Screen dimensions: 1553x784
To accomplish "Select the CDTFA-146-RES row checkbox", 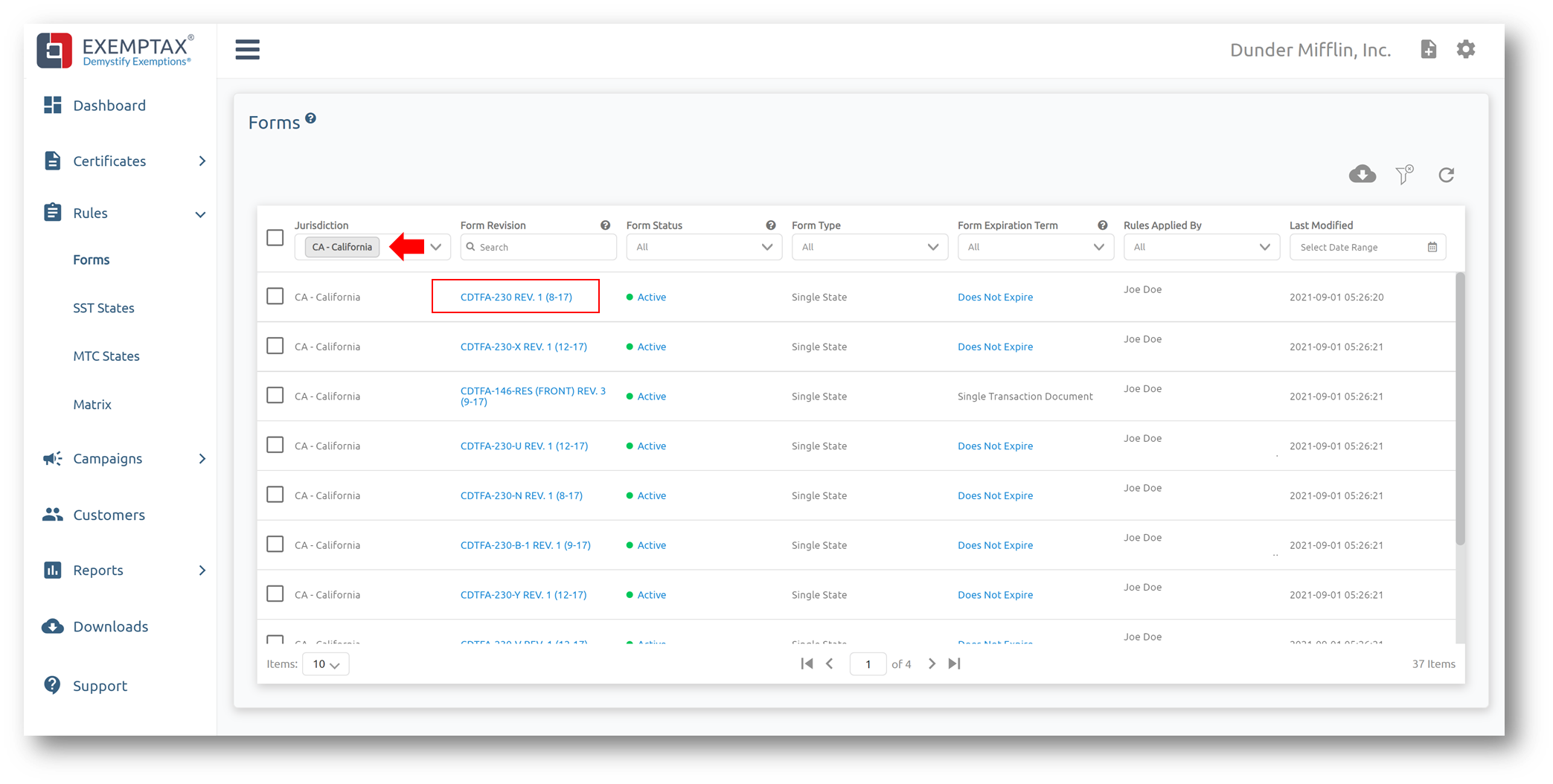I will point(275,395).
